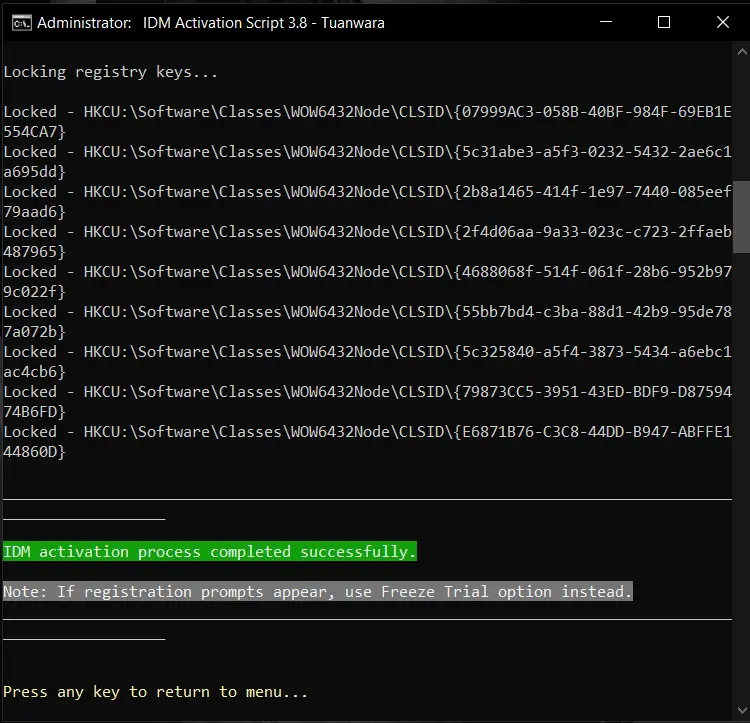Click the vertical scrollbar thumb

(741, 217)
